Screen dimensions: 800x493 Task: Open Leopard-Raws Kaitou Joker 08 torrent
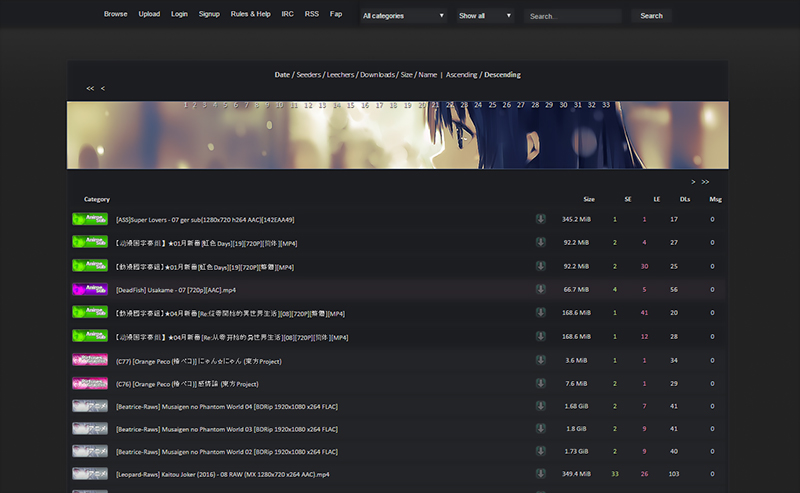222,474
